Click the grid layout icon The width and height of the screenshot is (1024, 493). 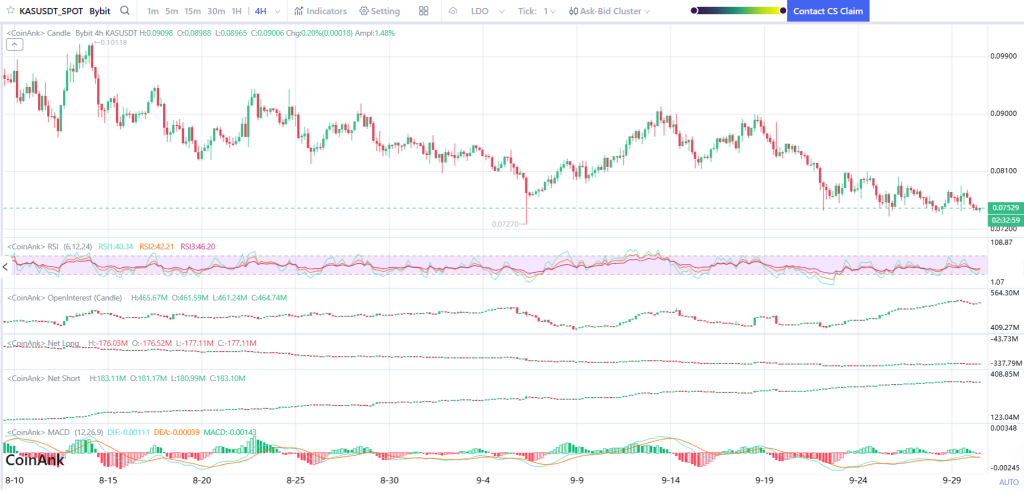(424, 11)
